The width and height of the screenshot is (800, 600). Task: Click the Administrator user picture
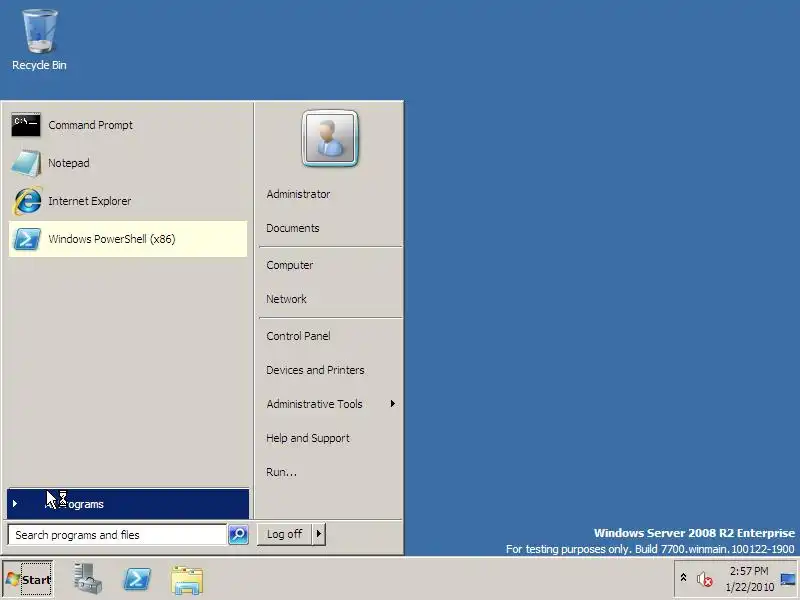click(330, 138)
